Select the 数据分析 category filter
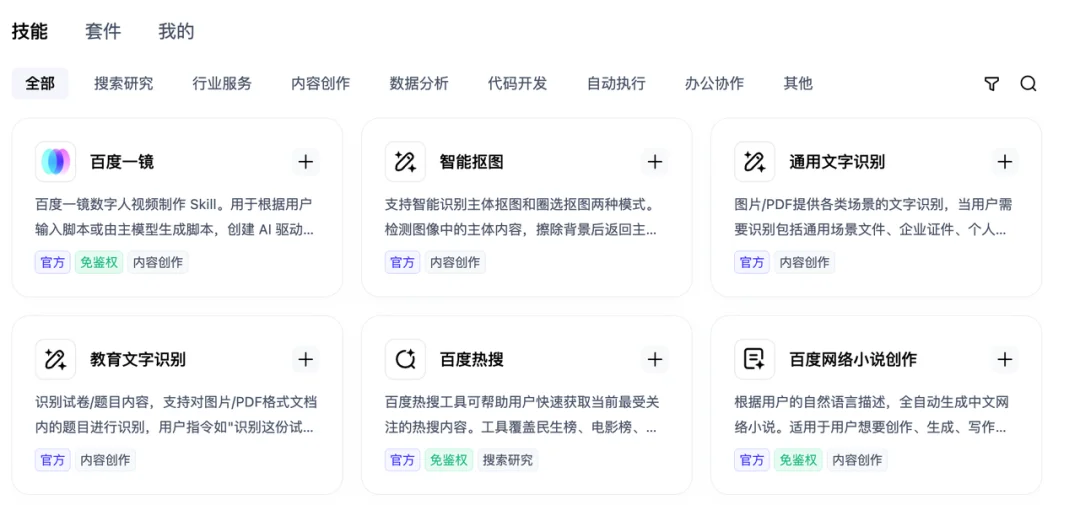 pos(419,84)
